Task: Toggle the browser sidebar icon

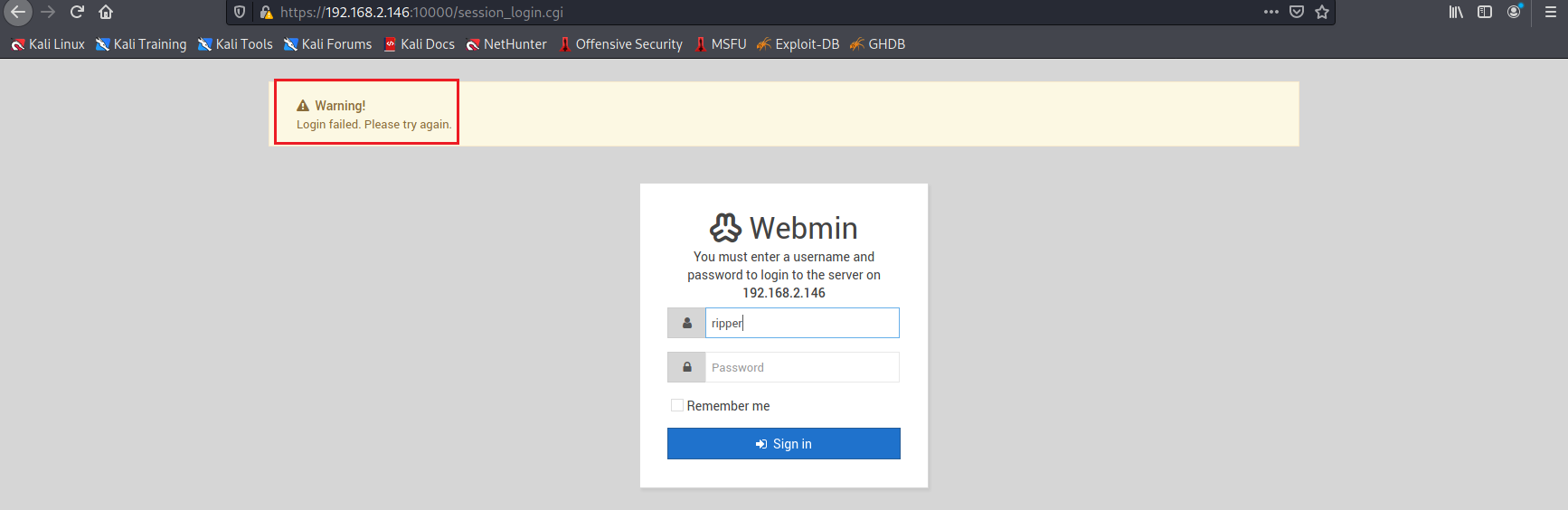Action: [x=1485, y=12]
